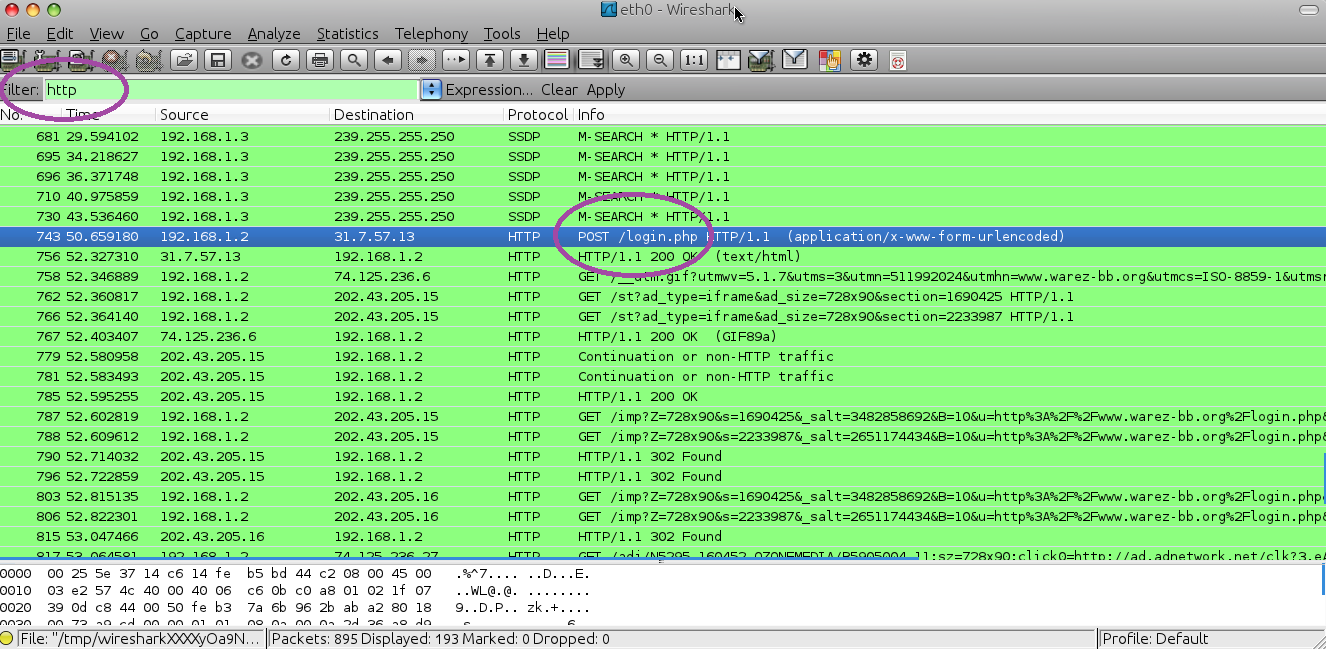Sort by the Protocol column header
Screen dimensions: 1326x649
[538, 115]
